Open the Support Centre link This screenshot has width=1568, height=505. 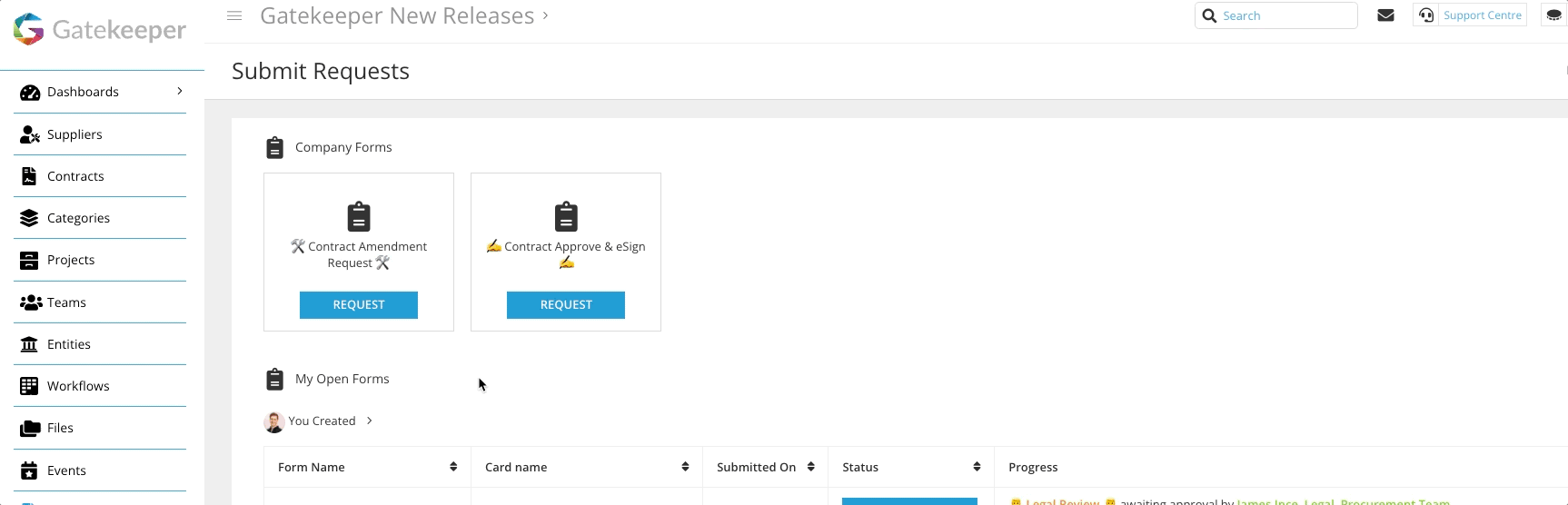[1482, 15]
